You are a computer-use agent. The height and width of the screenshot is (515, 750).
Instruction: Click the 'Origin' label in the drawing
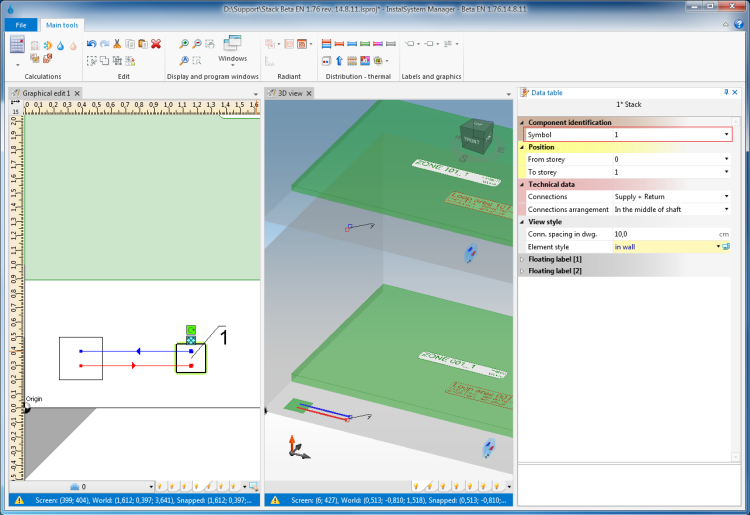pos(34,399)
